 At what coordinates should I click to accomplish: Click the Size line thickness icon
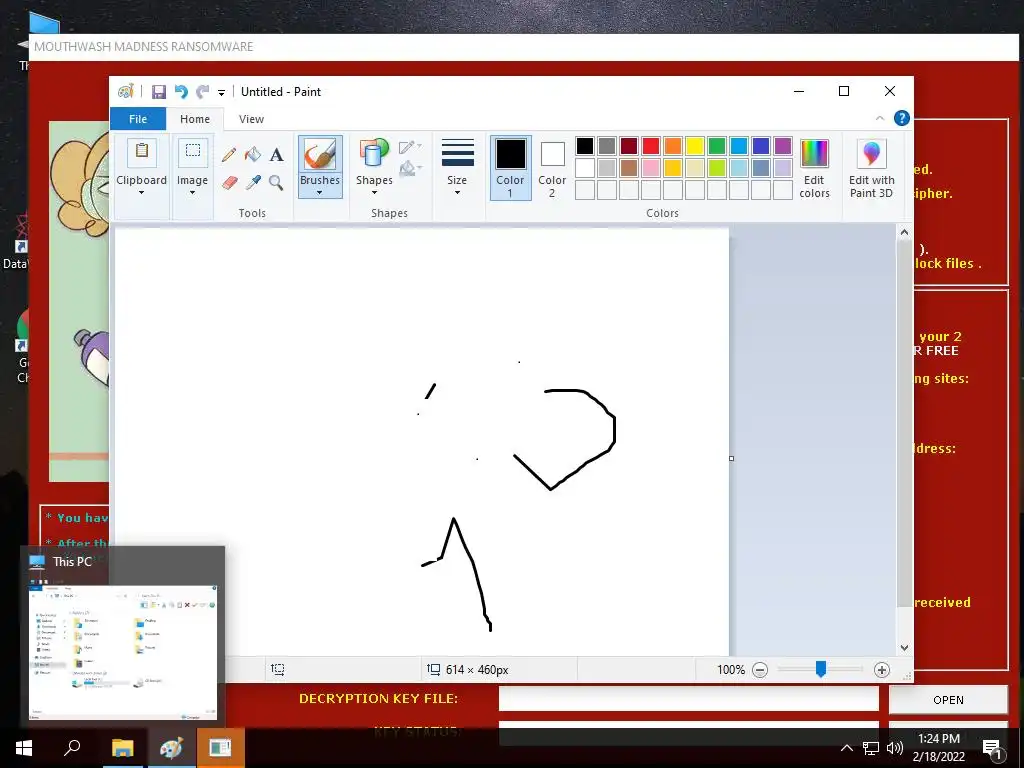(457, 153)
